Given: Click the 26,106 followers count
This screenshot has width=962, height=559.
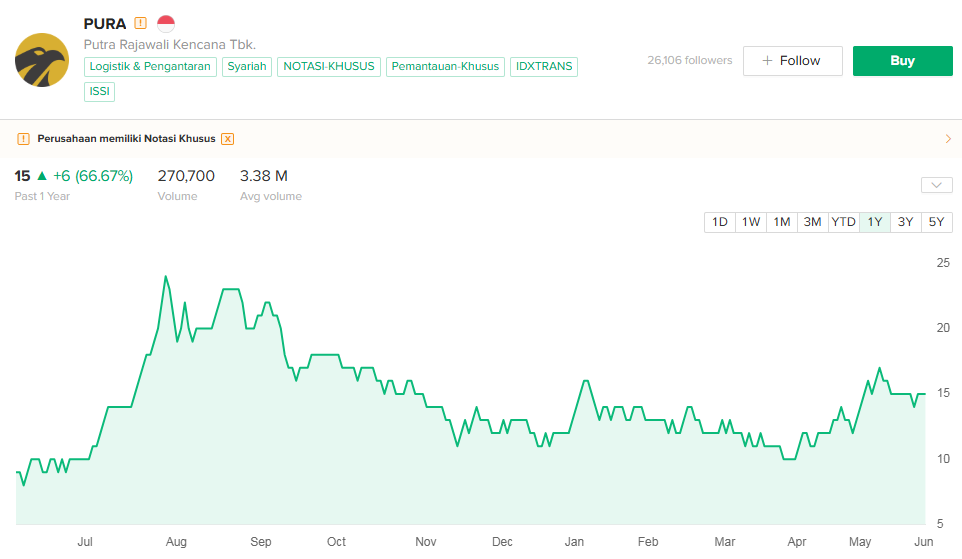Looking at the screenshot, I should [x=689, y=61].
